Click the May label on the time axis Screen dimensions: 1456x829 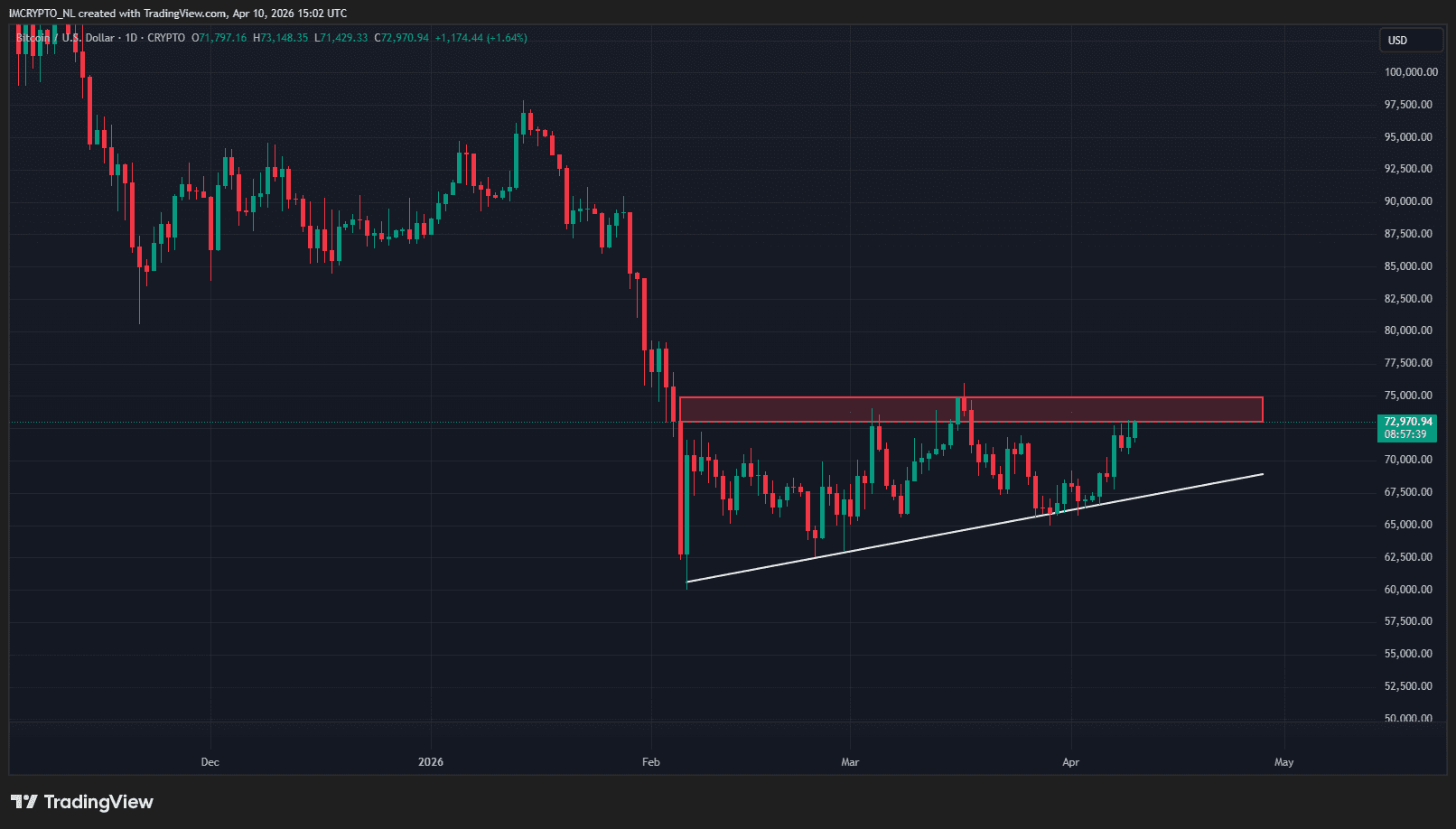(1283, 762)
